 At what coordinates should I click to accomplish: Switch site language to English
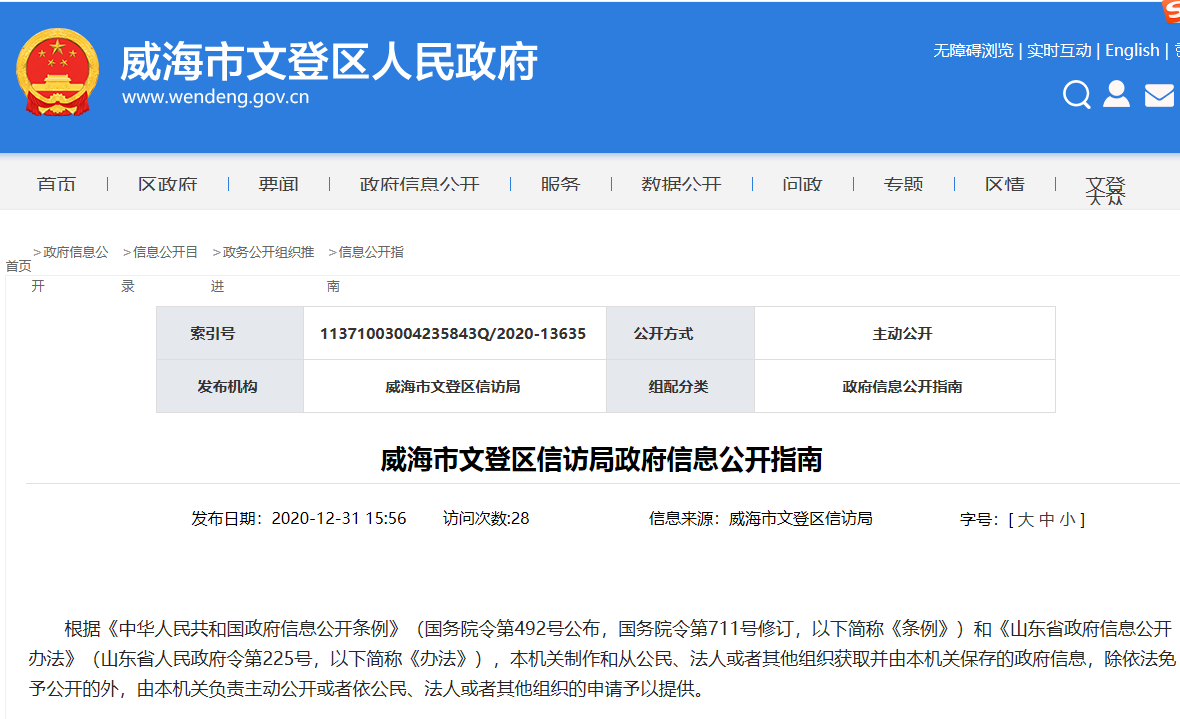coord(1132,50)
